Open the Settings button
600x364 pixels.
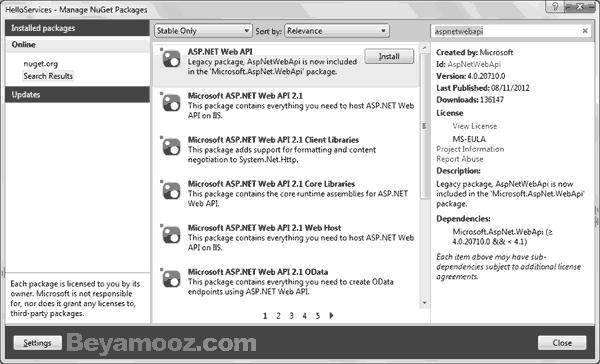click(38, 343)
